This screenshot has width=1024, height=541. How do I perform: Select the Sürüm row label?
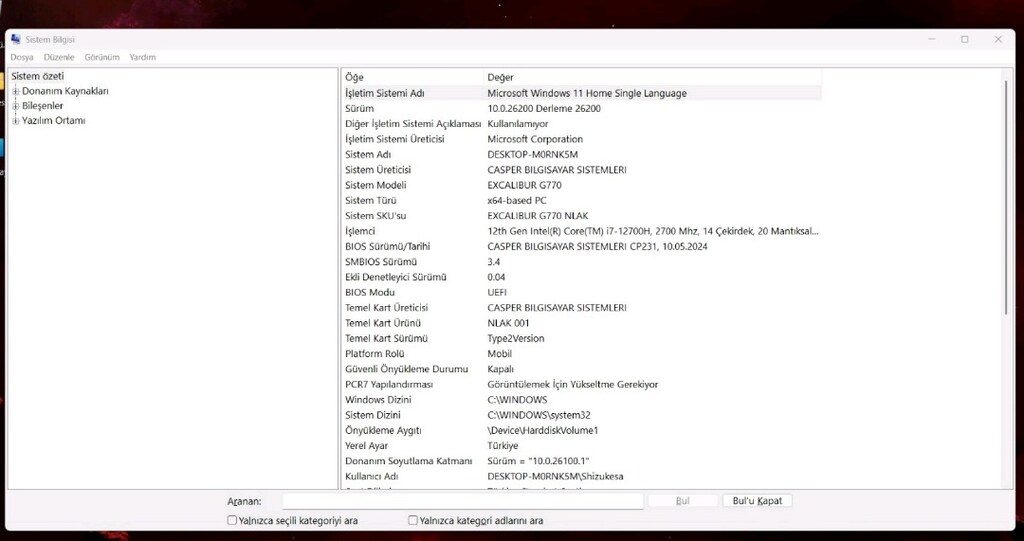click(x=359, y=108)
